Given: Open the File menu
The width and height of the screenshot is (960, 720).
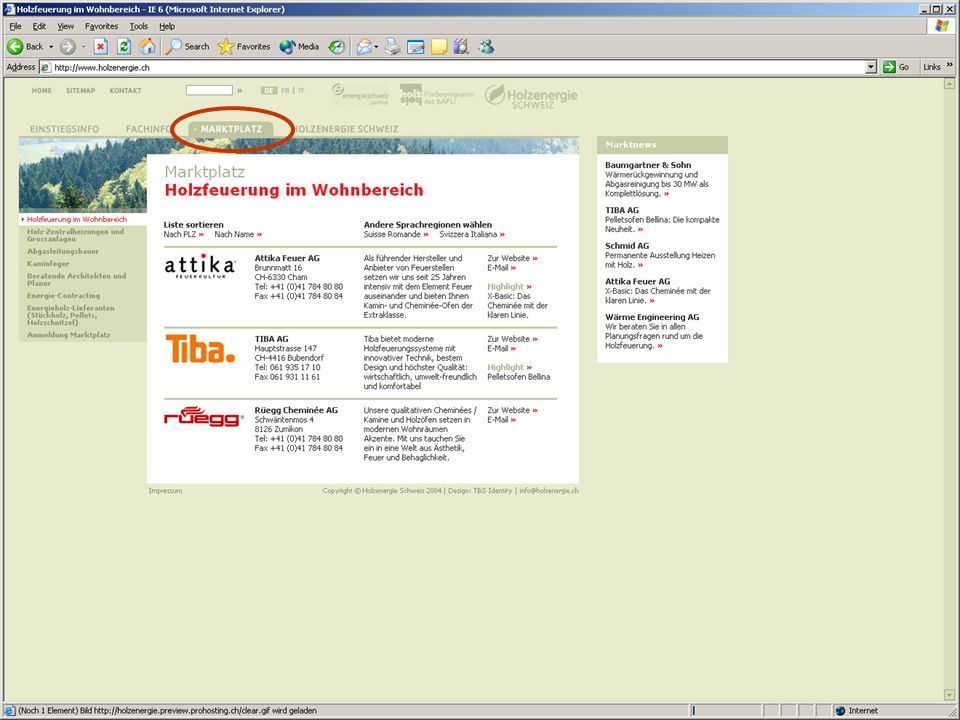Looking at the screenshot, I should pos(15,26).
